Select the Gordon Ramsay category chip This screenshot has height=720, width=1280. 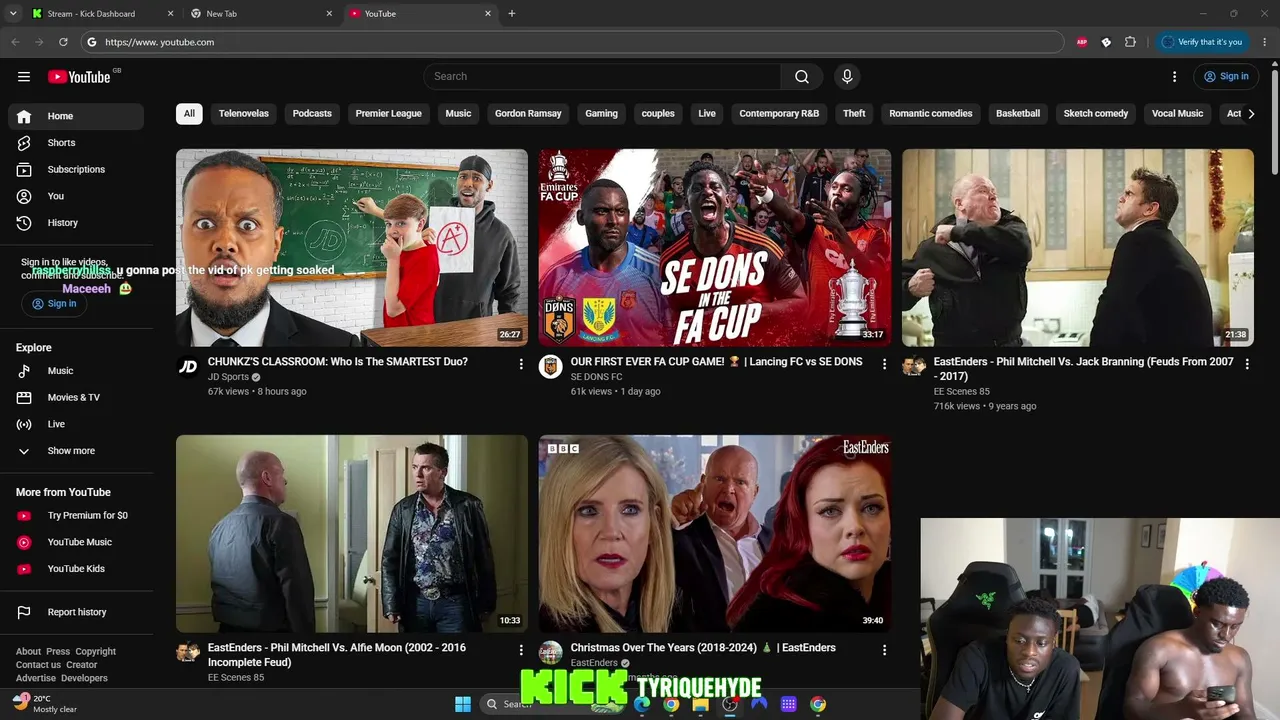[528, 114]
